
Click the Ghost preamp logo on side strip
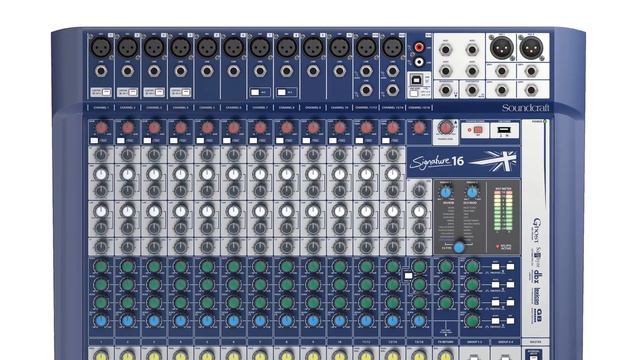point(537,229)
